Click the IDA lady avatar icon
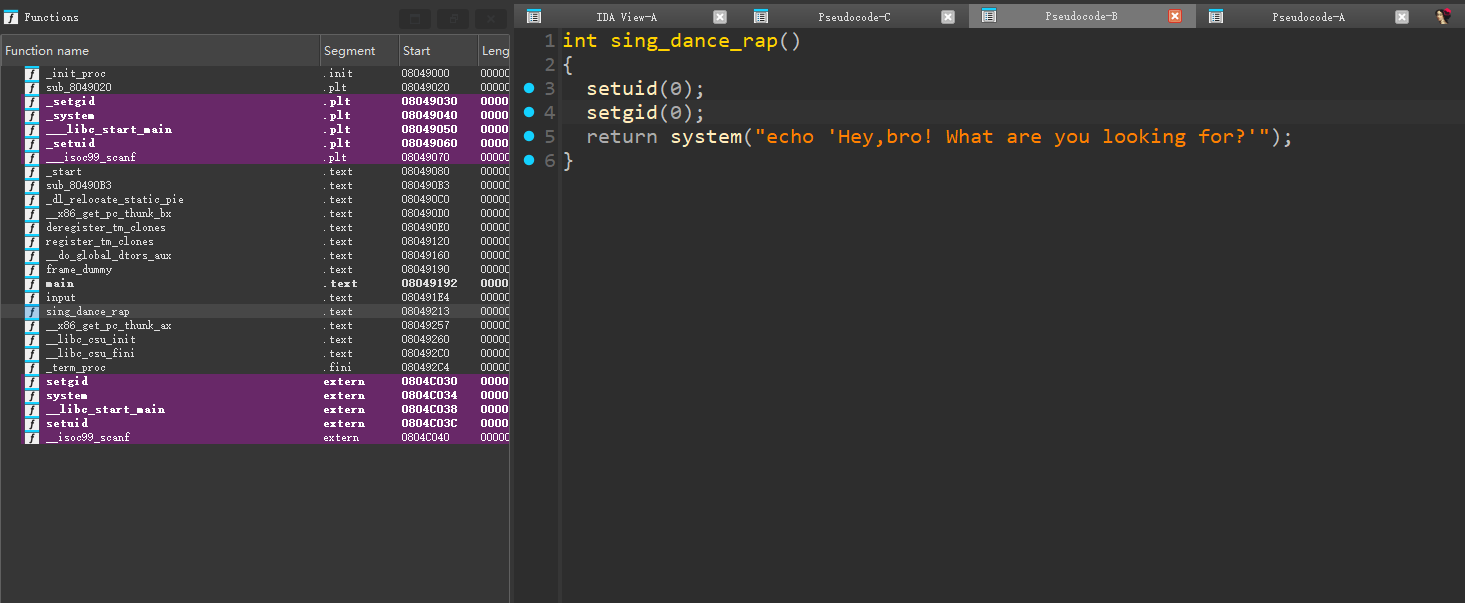The width and height of the screenshot is (1465, 603). [x=1443, y=17]
